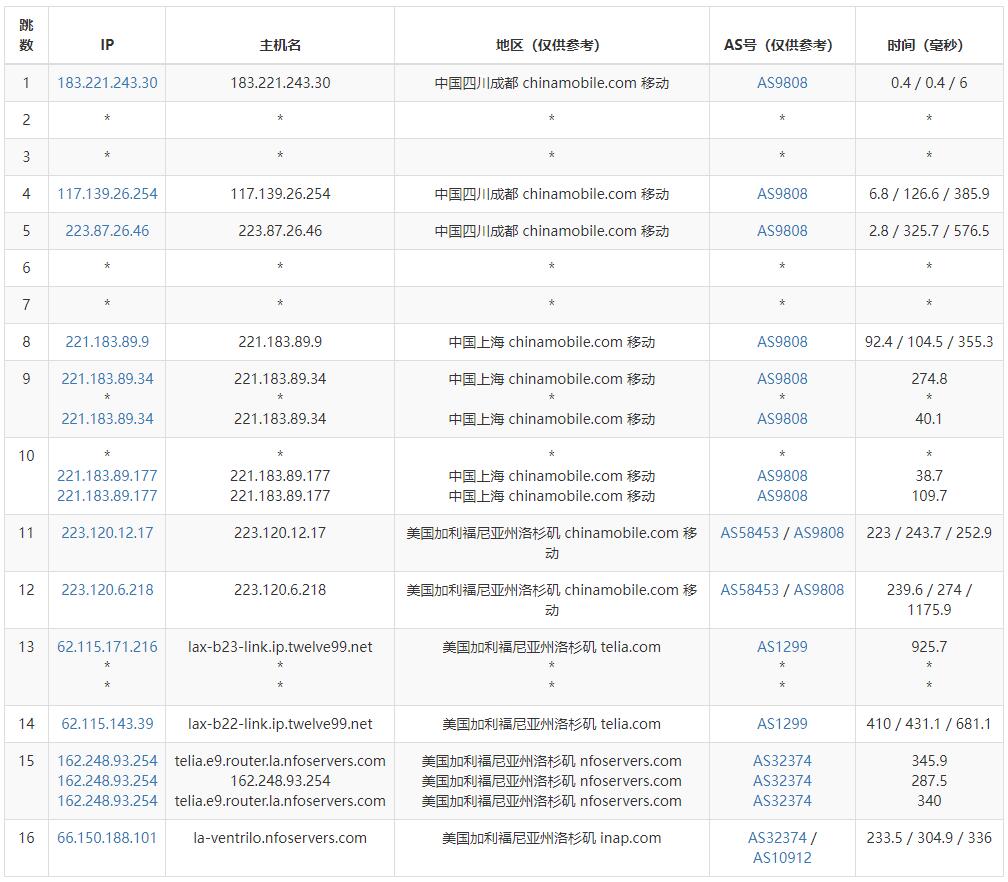Open IP link 221.183.89.9
The image size is (1008, 882).
tap(107, 342)
